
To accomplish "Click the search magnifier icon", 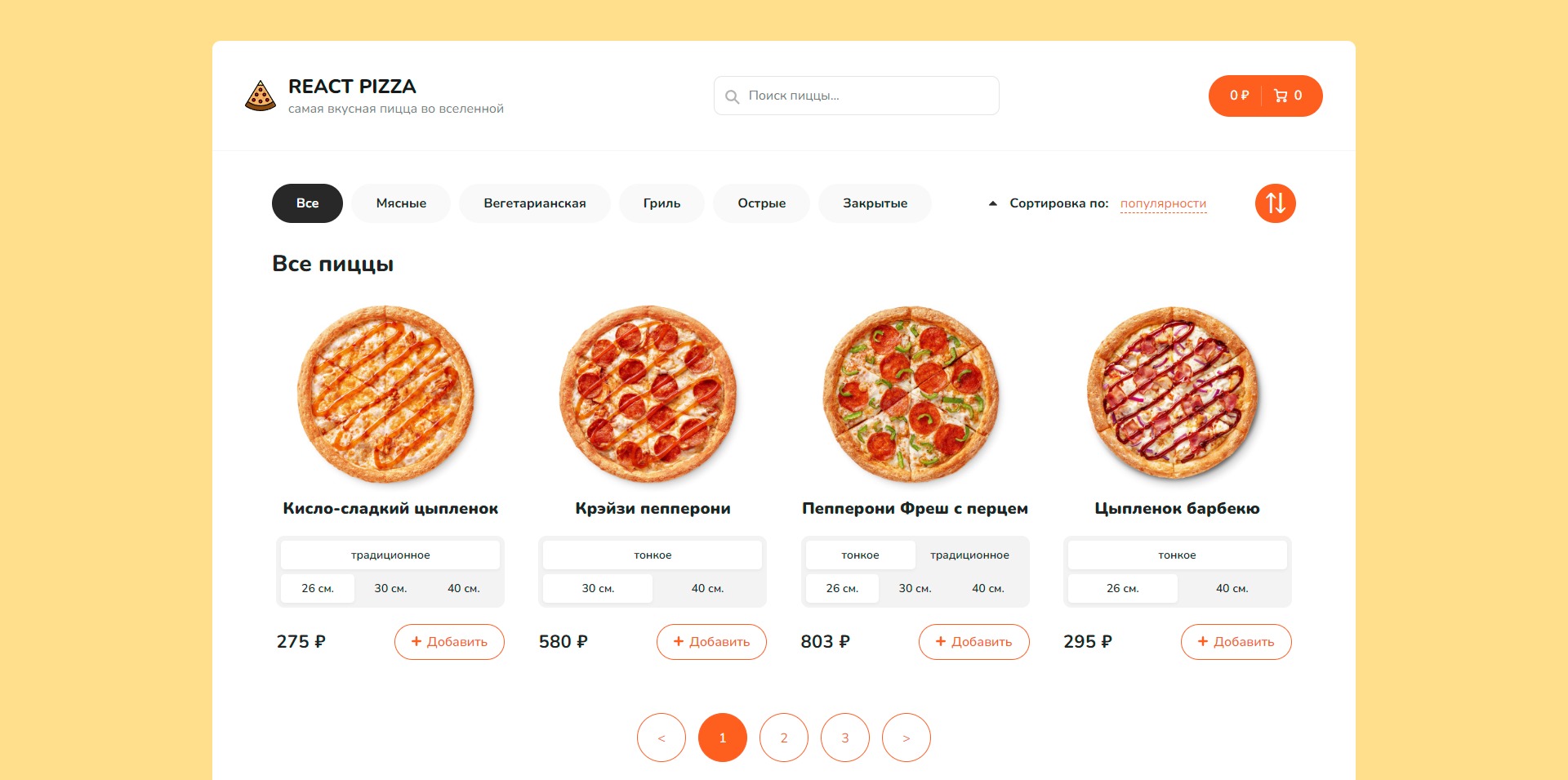I will point(733,96).
